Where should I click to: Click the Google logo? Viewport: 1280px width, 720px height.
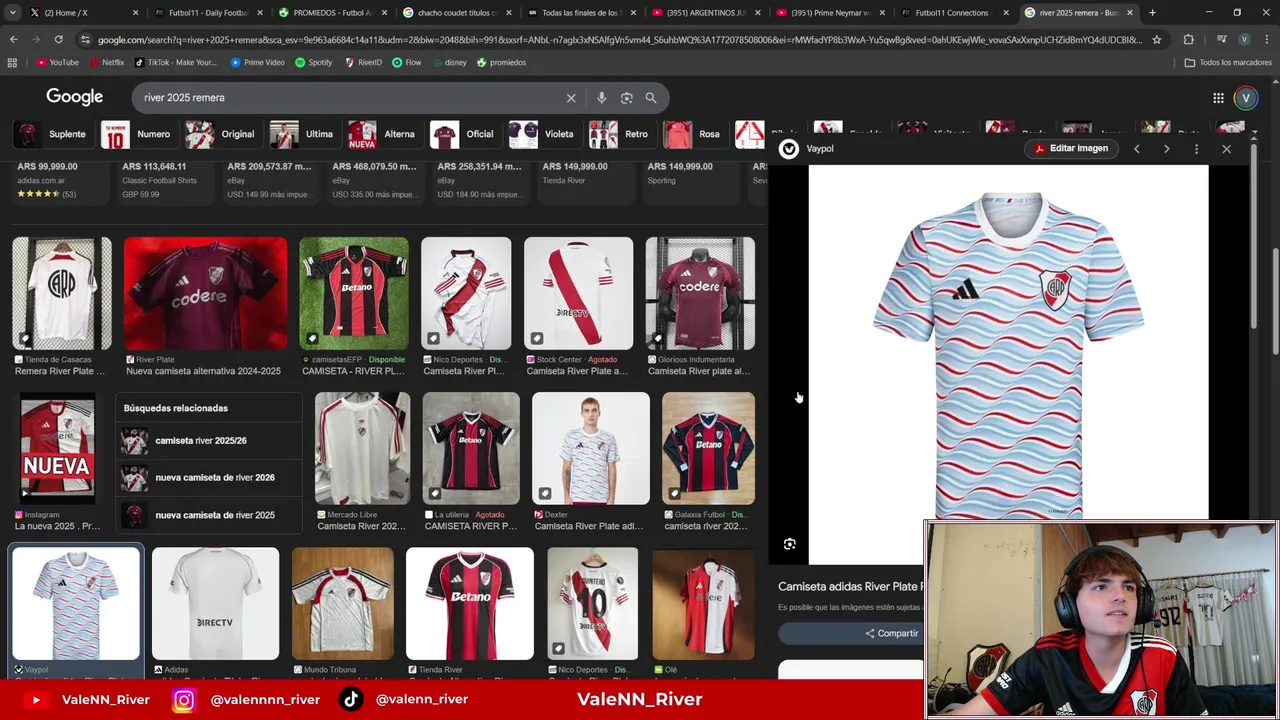pos(74,97)
